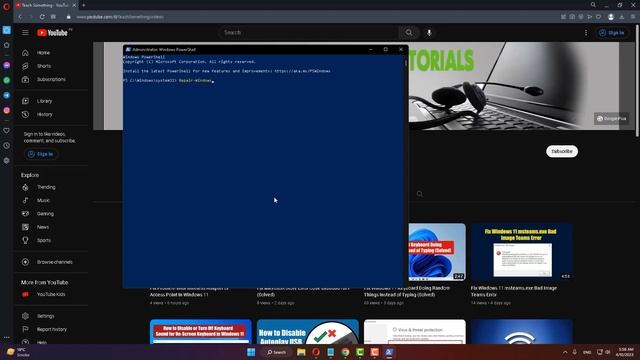The width and height of the screenshot is (640, 360).
Task: Open the taskbar weather widget
Action: pos(18,352)
